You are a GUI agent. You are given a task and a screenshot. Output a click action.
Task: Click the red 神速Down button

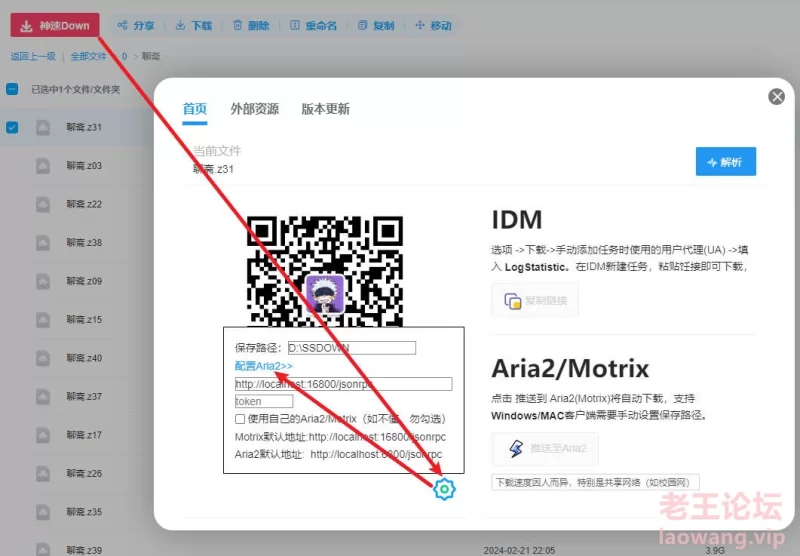click(x=55, y=26)
